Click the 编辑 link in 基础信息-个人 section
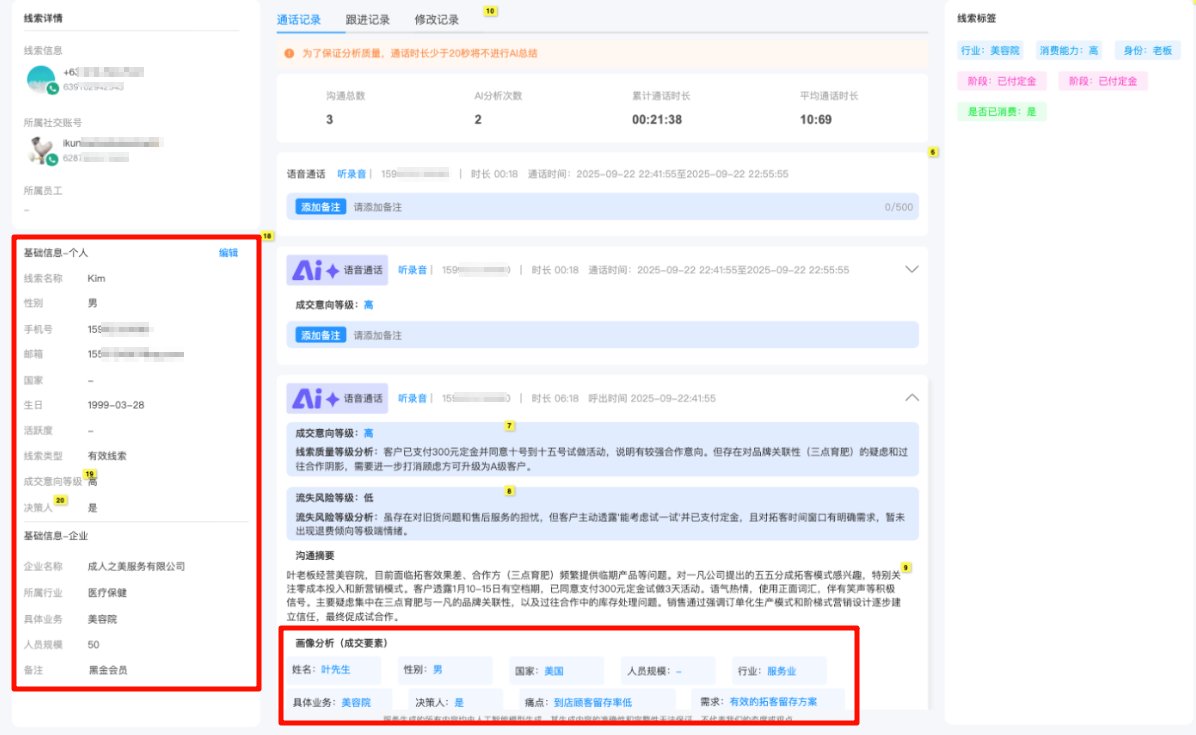The image size is (1196, 735). 229,253
